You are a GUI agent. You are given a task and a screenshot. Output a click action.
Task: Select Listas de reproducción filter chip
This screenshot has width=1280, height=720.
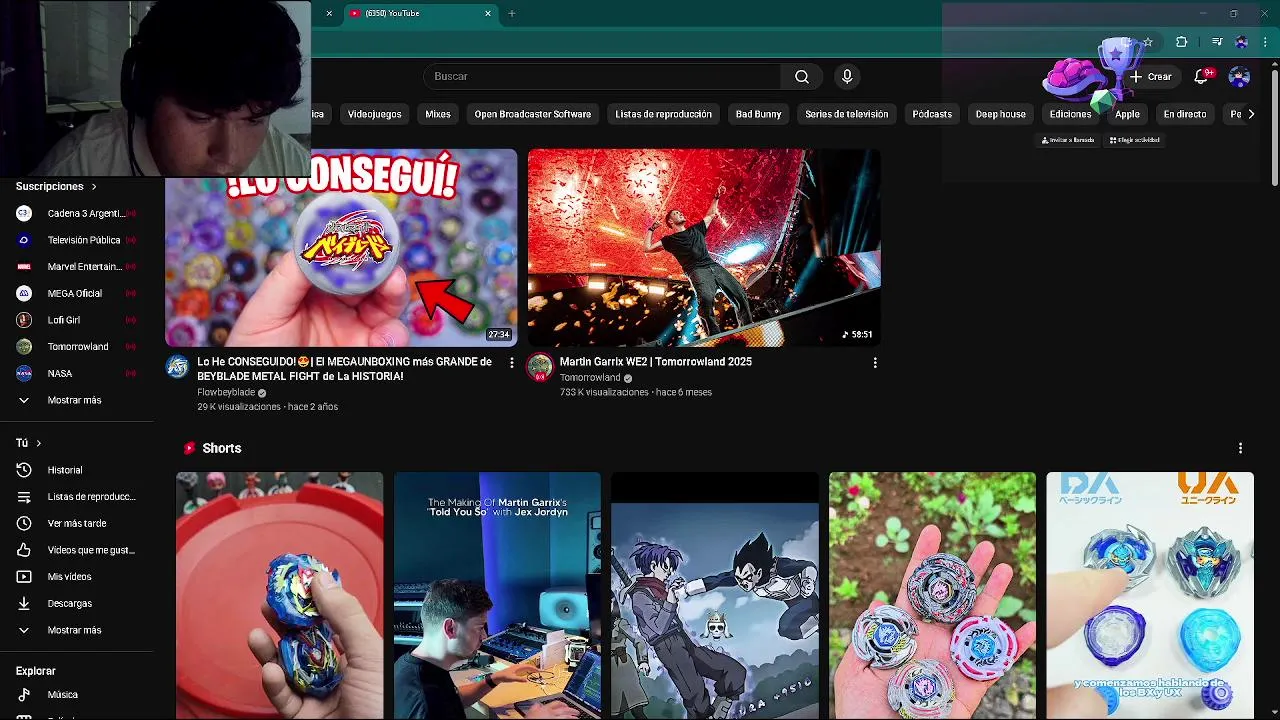tap(664, 114)
